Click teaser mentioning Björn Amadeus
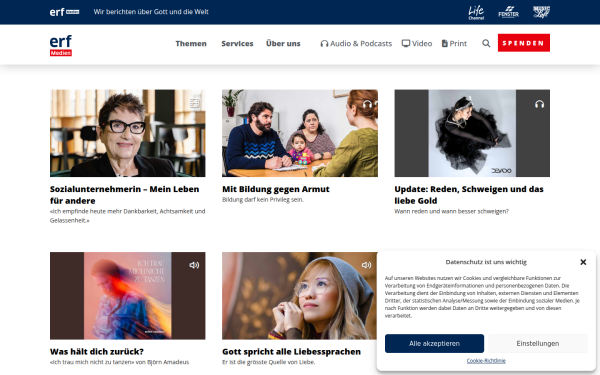The height and width of the screenshot is (375, 600). (x=119, y=362)
